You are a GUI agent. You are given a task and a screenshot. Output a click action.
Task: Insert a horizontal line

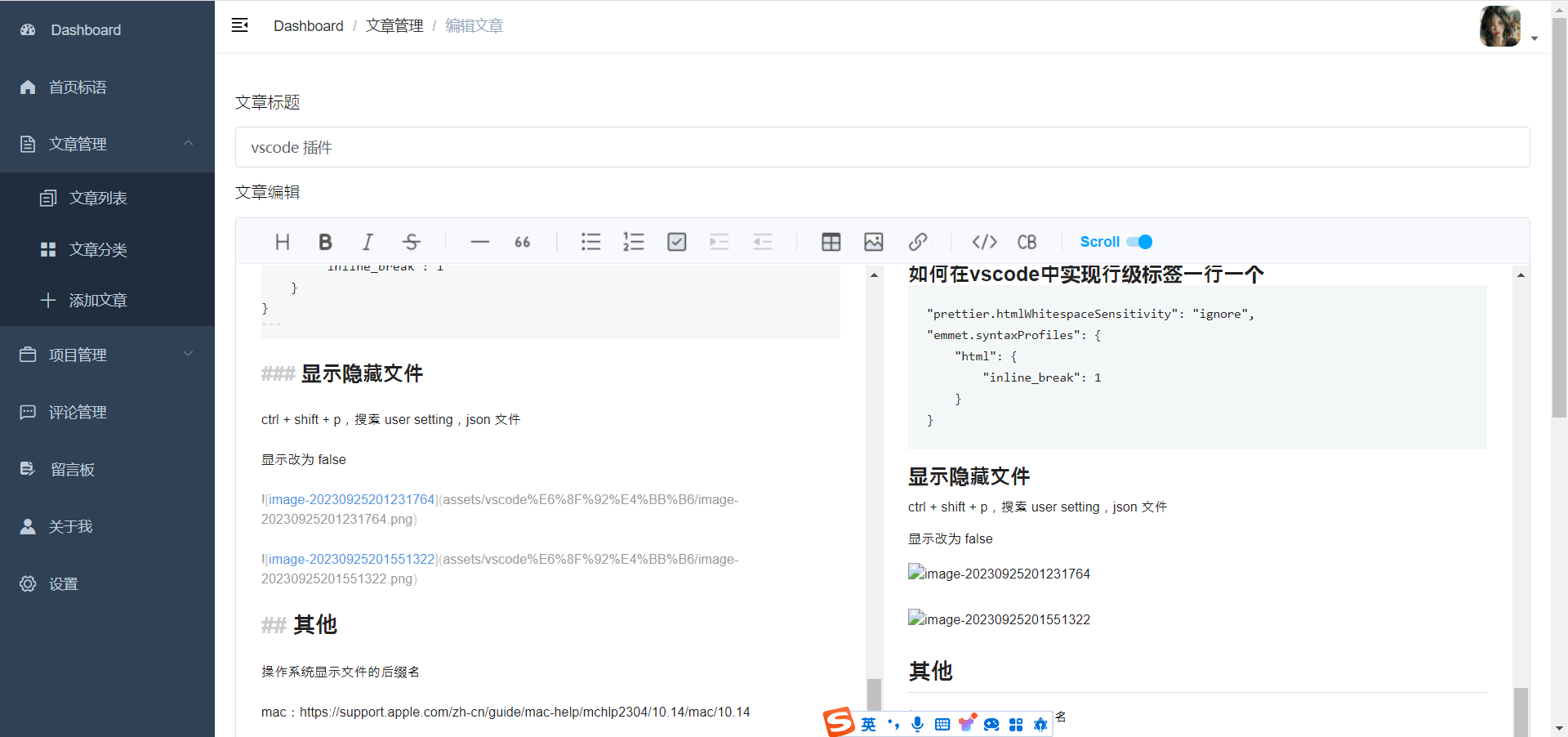click(x=480, y=242)
